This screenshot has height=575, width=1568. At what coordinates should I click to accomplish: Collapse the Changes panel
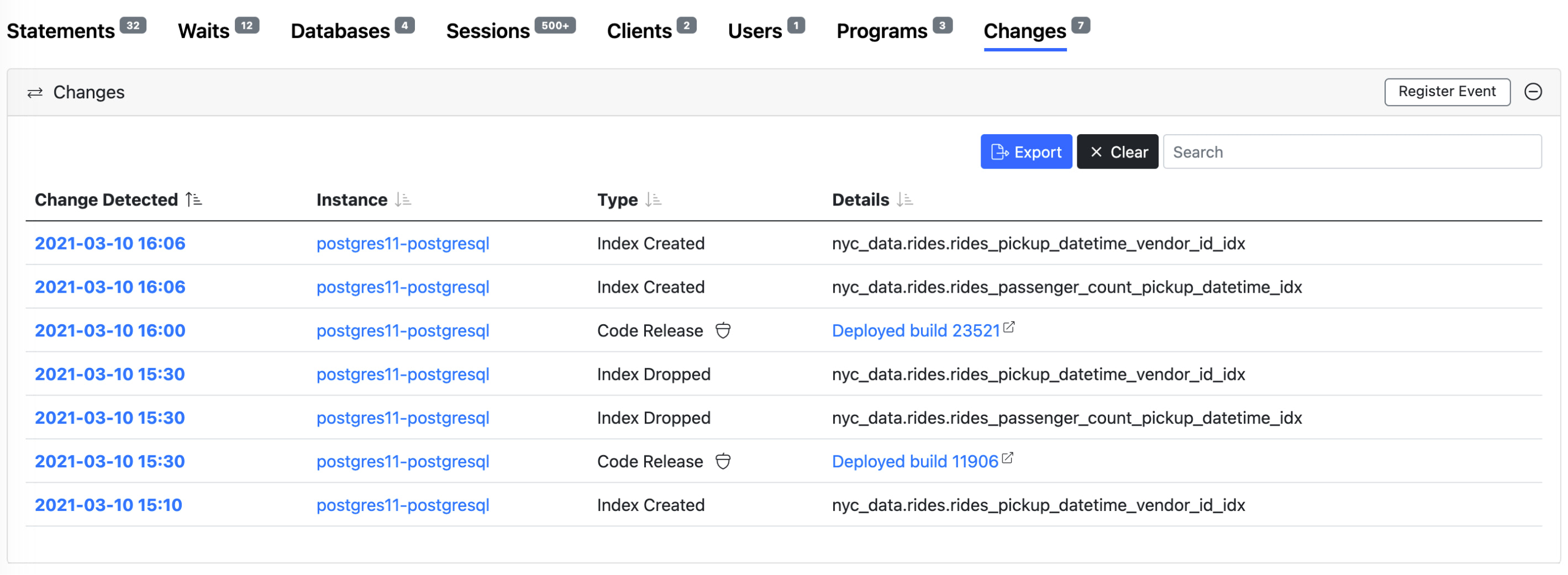pyautogui.click(x=1533, y=92)
